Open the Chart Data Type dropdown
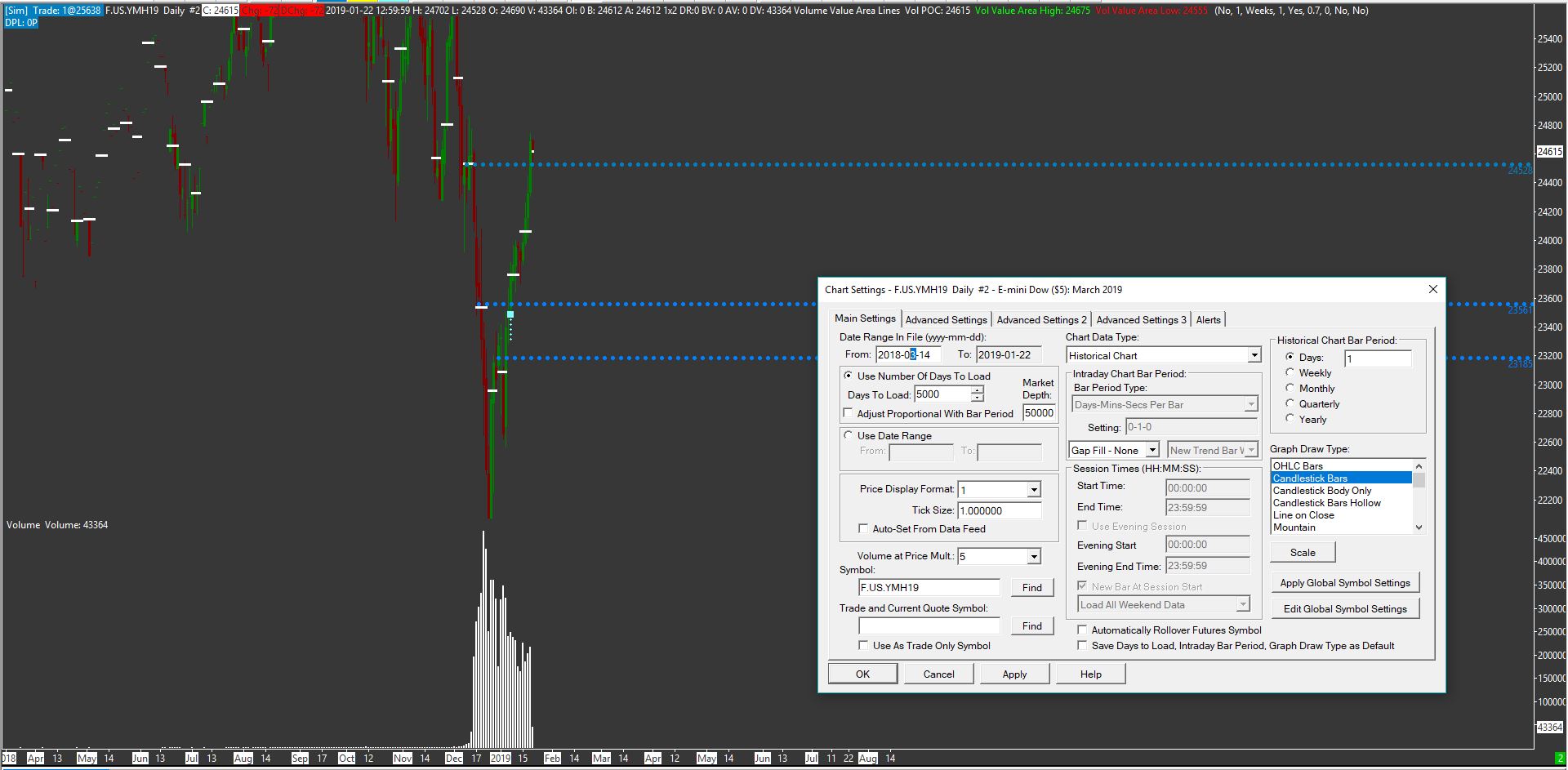 coord(1254,355)
